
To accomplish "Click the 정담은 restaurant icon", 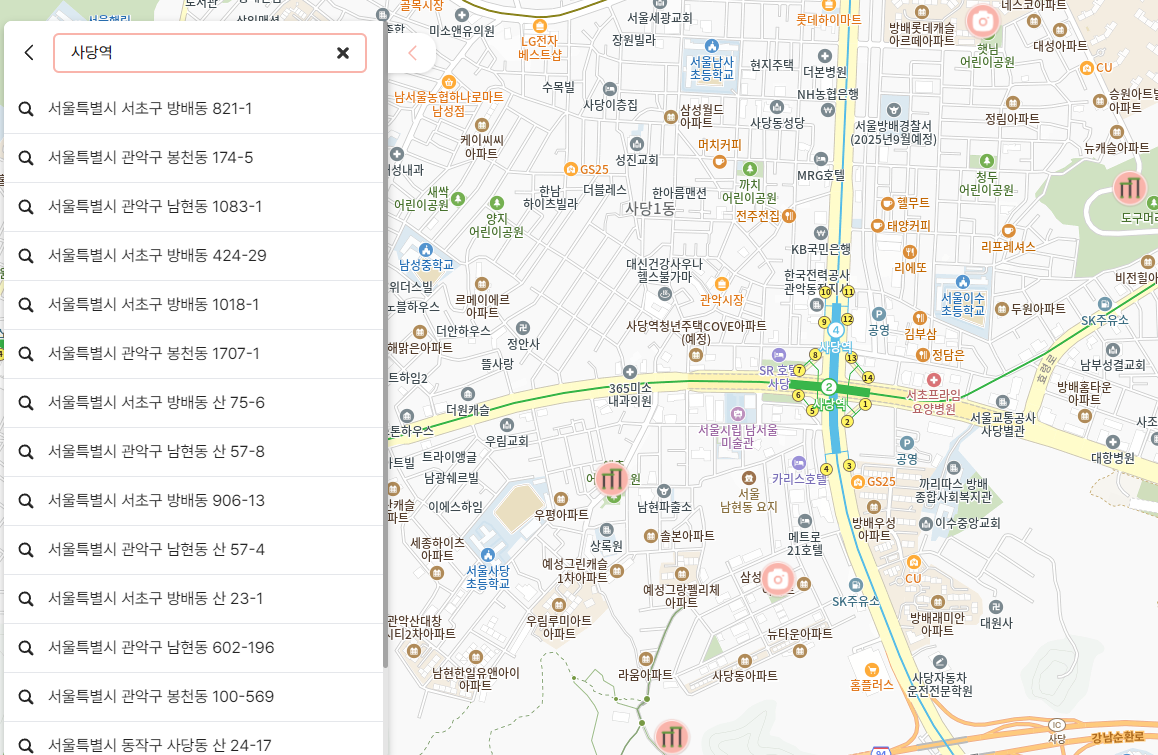I will 922,355.
